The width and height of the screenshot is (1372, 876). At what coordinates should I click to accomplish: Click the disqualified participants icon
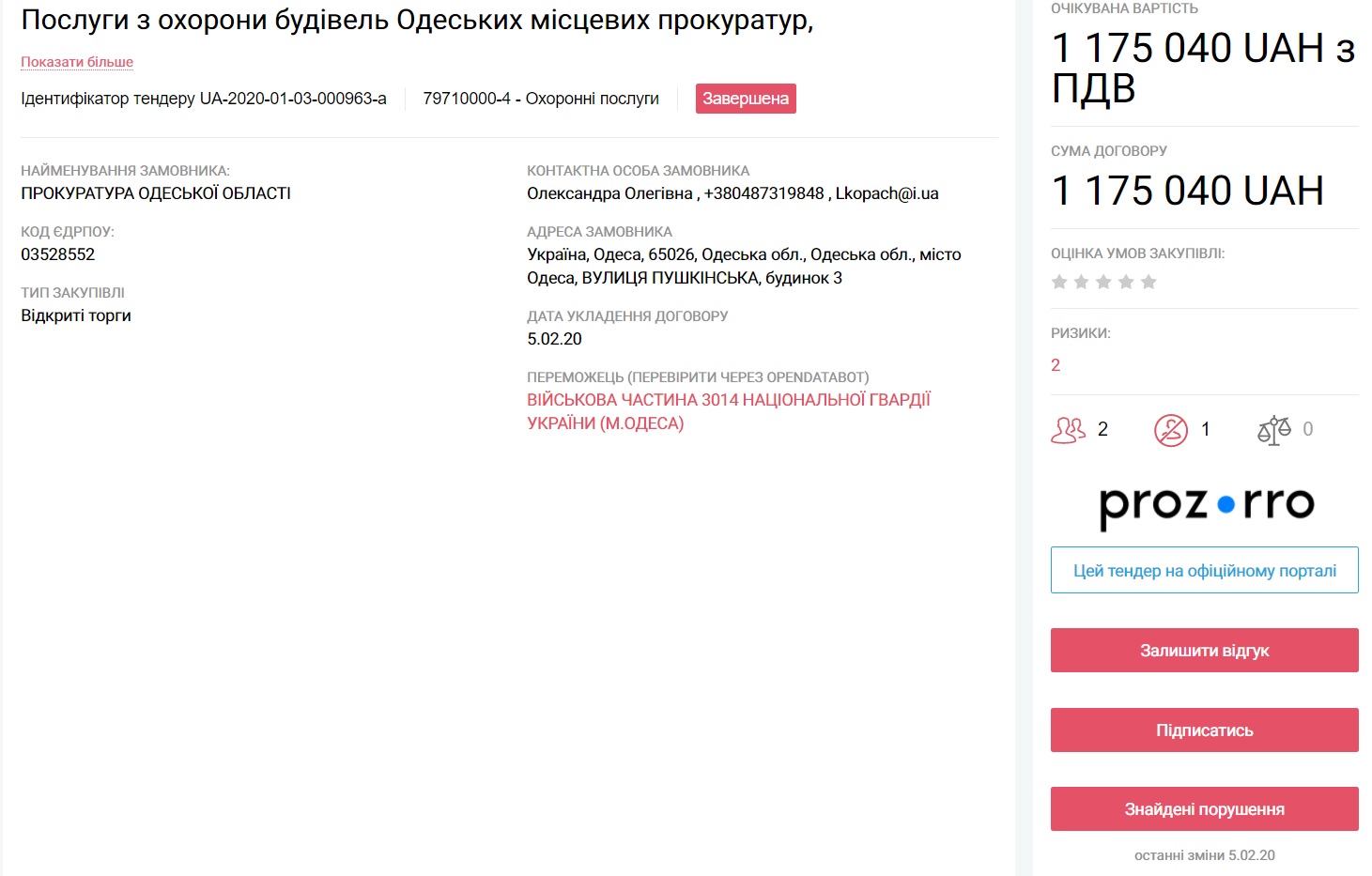click(1171, 430)
